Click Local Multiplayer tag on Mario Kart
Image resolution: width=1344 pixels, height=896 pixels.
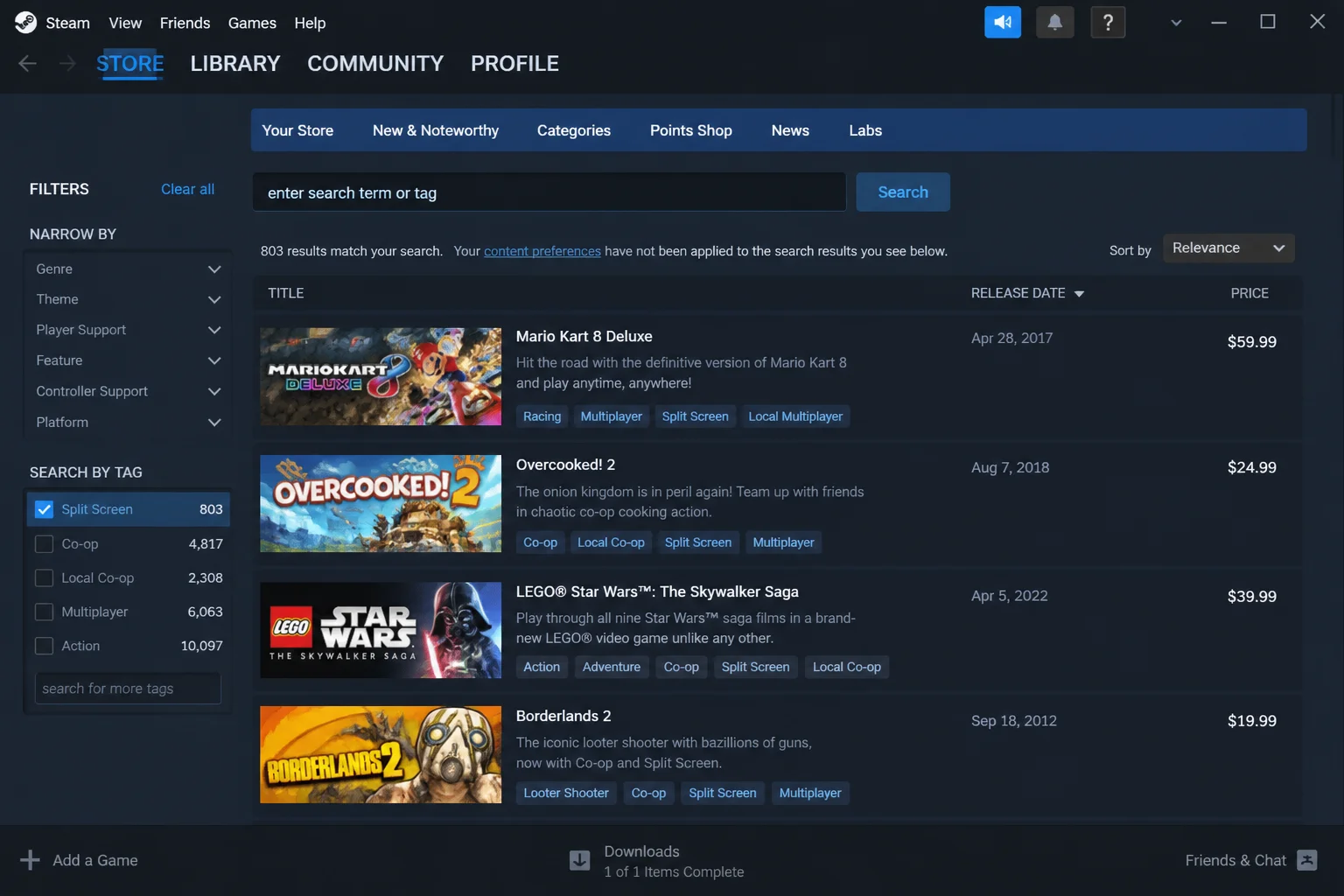(x=795, y=416)
